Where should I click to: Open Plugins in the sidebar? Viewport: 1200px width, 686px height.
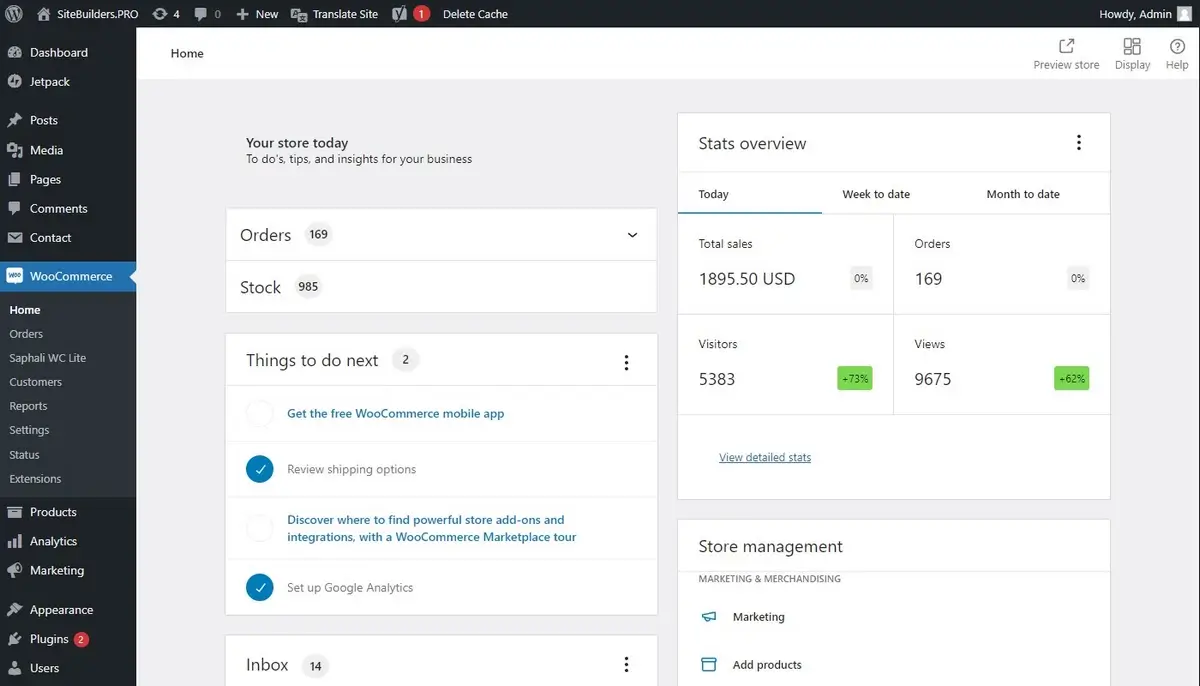68,639
